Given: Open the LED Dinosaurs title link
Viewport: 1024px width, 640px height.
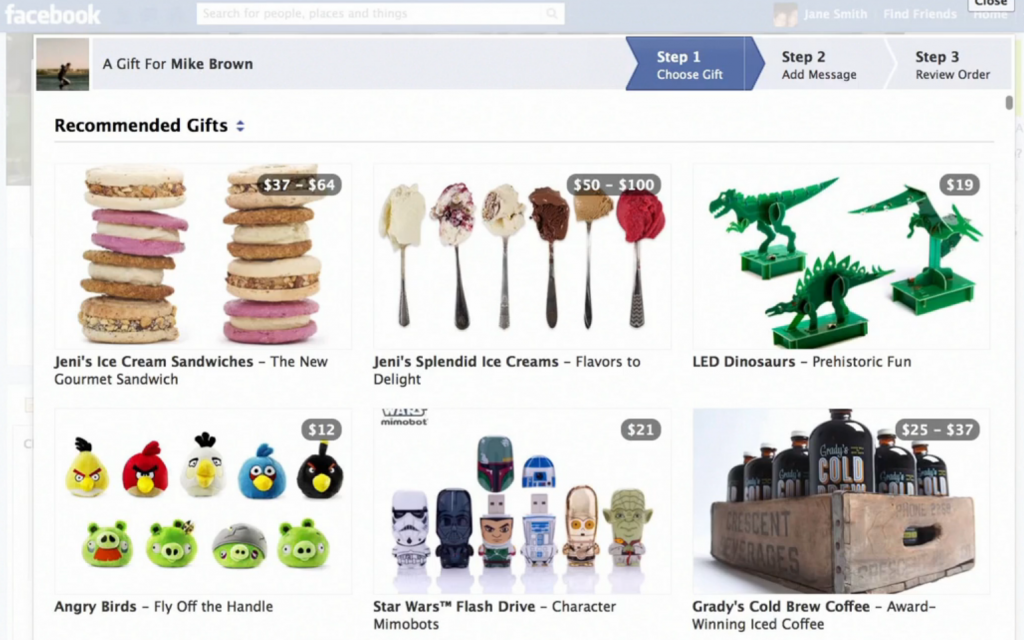Looking at the screenshot, I should [x=744, y=362].
